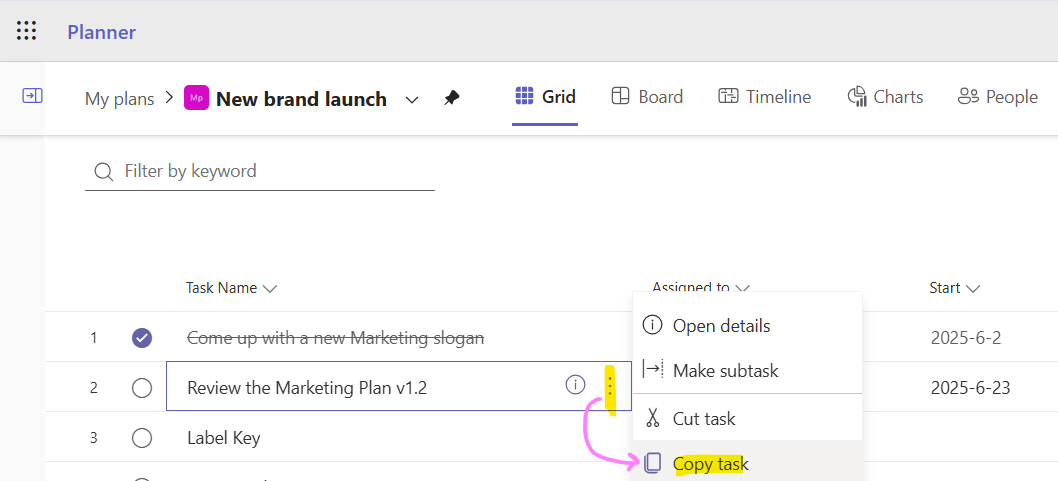Switch to the Charts view tab

click(x=885, y=97)
